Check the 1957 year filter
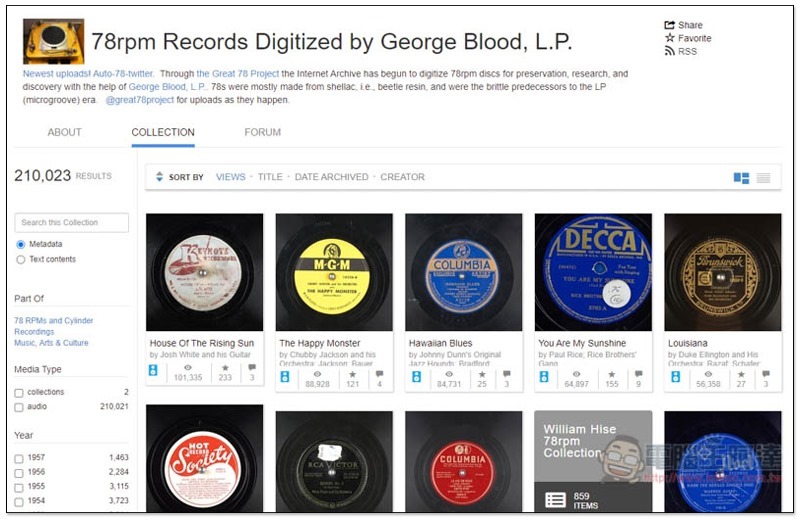The width and height of the screenshot is (800, 519). pyautogui.click(x=19, y=459)
